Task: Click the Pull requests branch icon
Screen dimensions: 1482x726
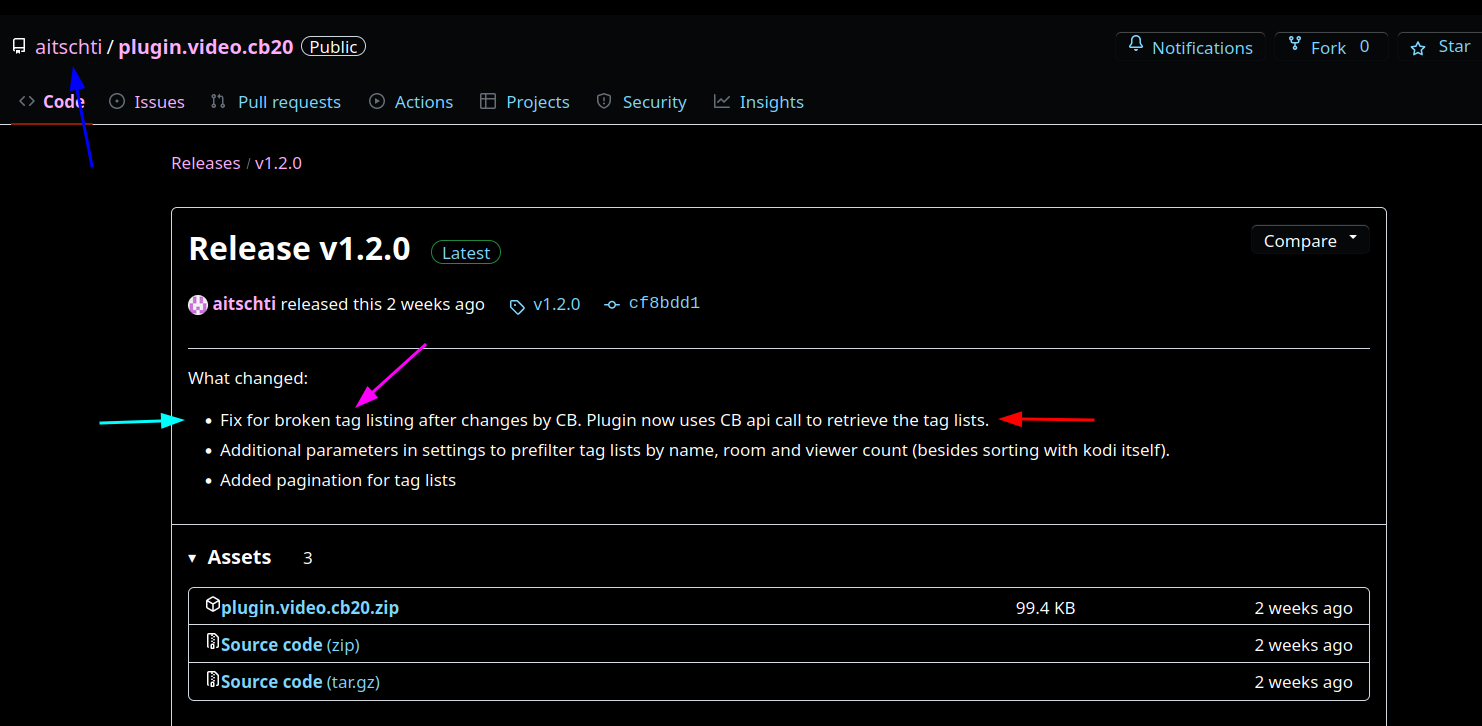Action: coord(218,101)
